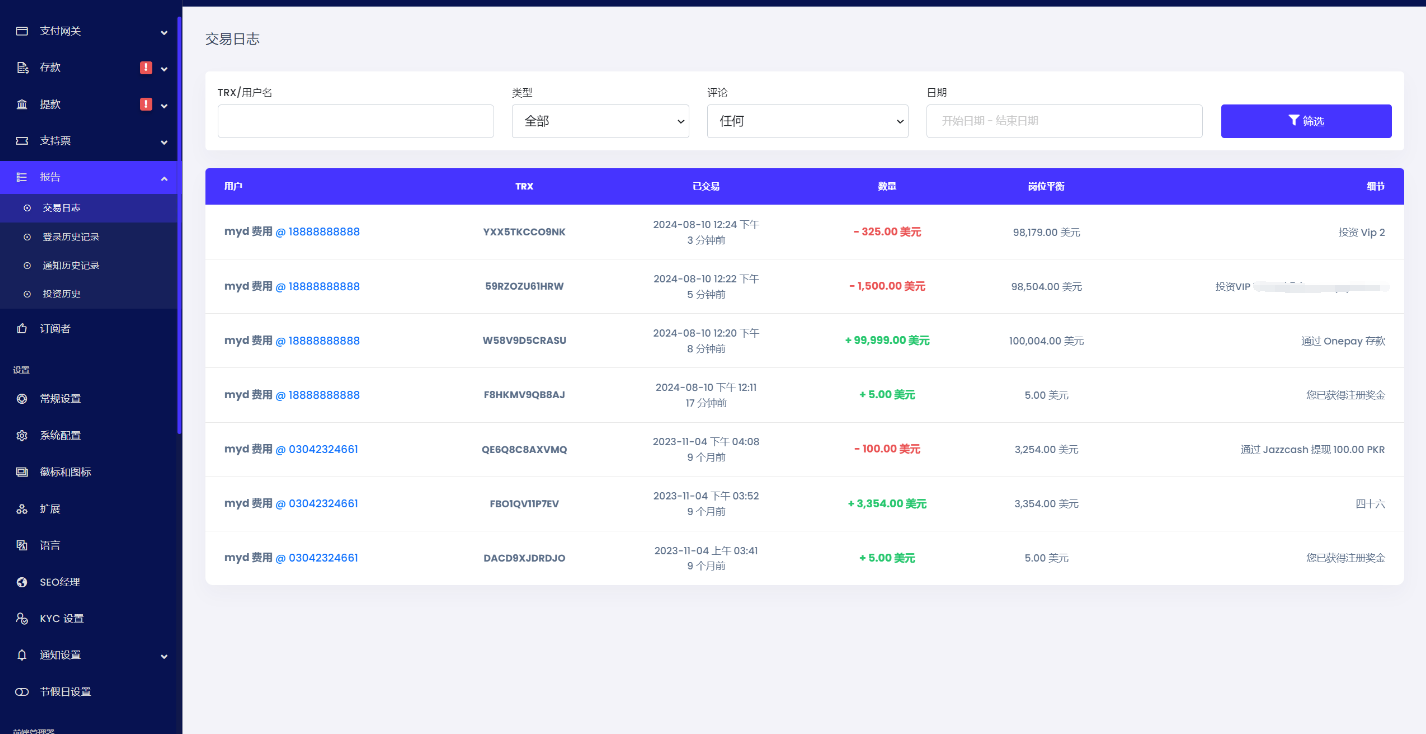Click the SEO manager globe icon
This screenshot has height=734, width=1426.
[x=22, y=582]
